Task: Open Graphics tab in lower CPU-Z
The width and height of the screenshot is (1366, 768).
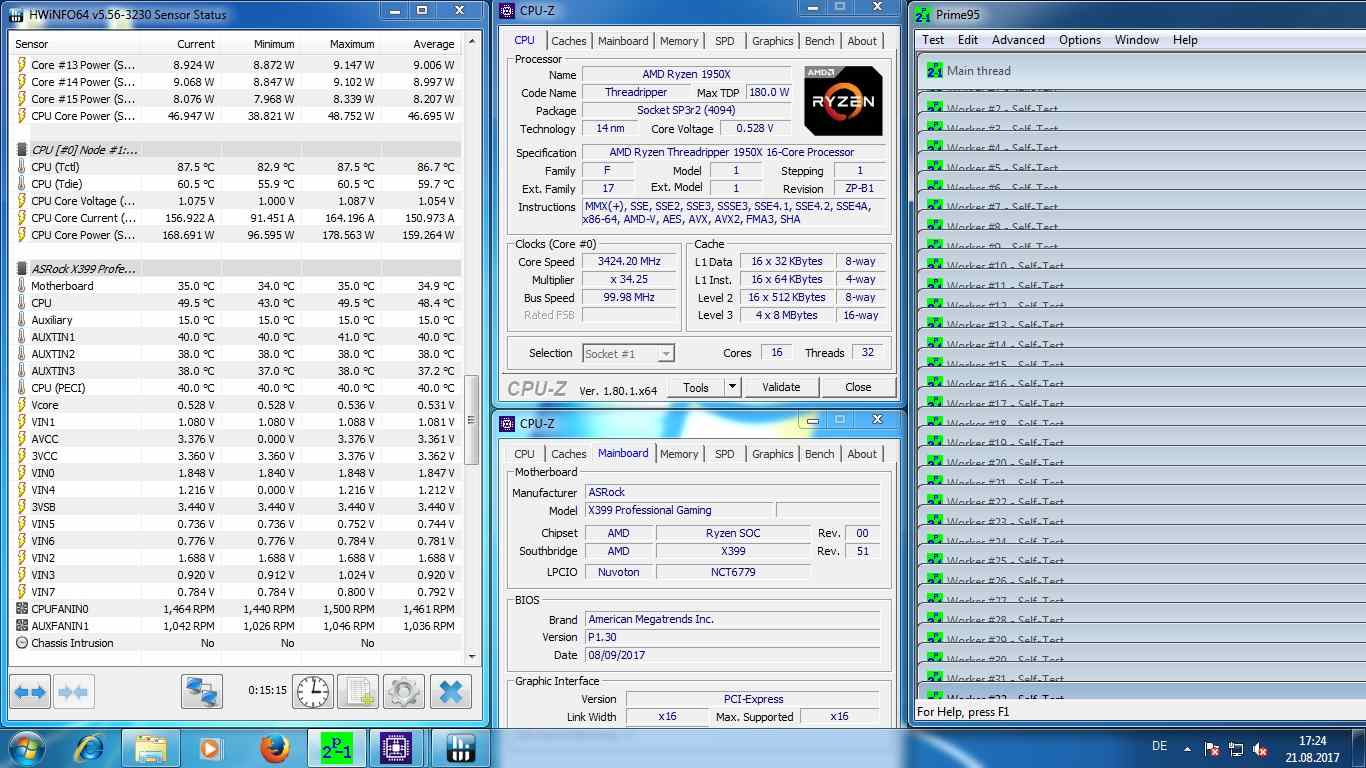Action: [x=773, y=454]
